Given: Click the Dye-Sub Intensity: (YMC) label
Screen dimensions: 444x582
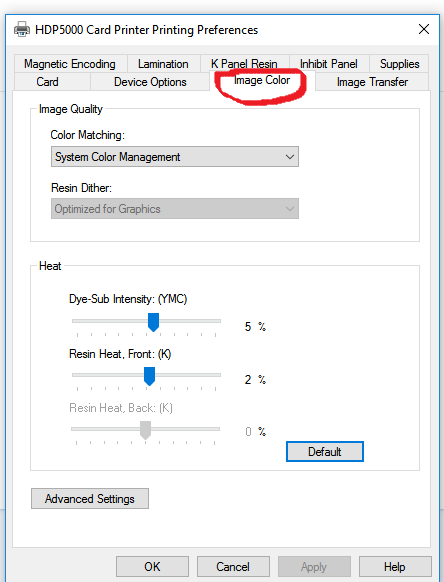Looking at the screenshot, I should click(128, 299).
